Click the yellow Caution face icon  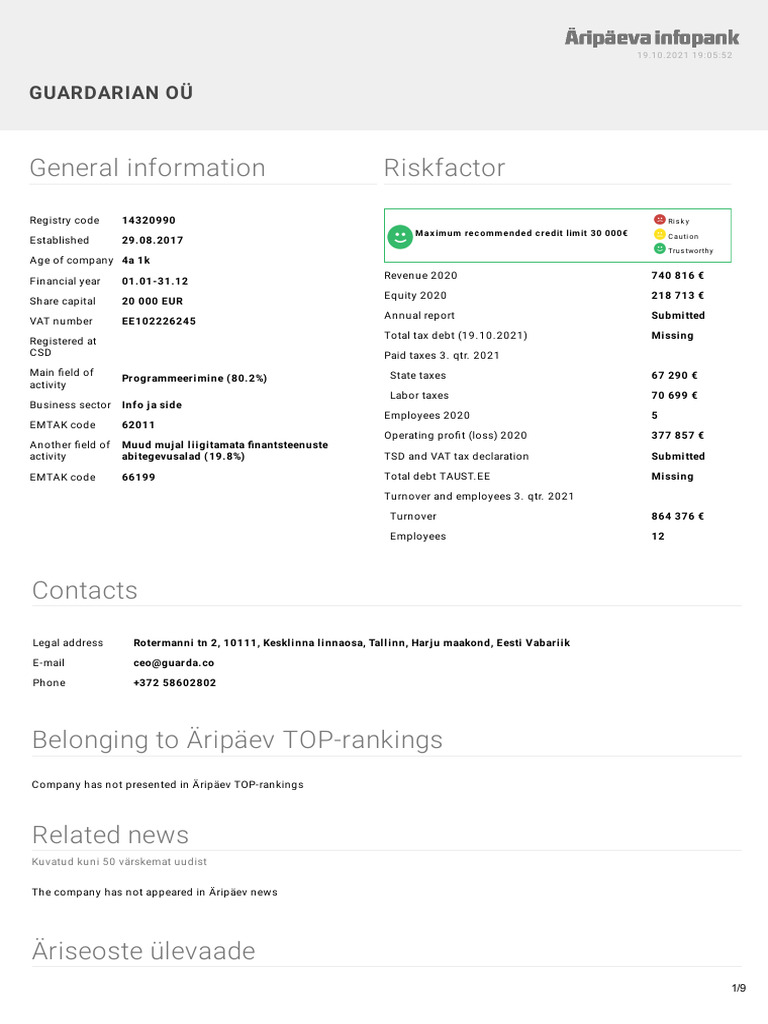660,235
